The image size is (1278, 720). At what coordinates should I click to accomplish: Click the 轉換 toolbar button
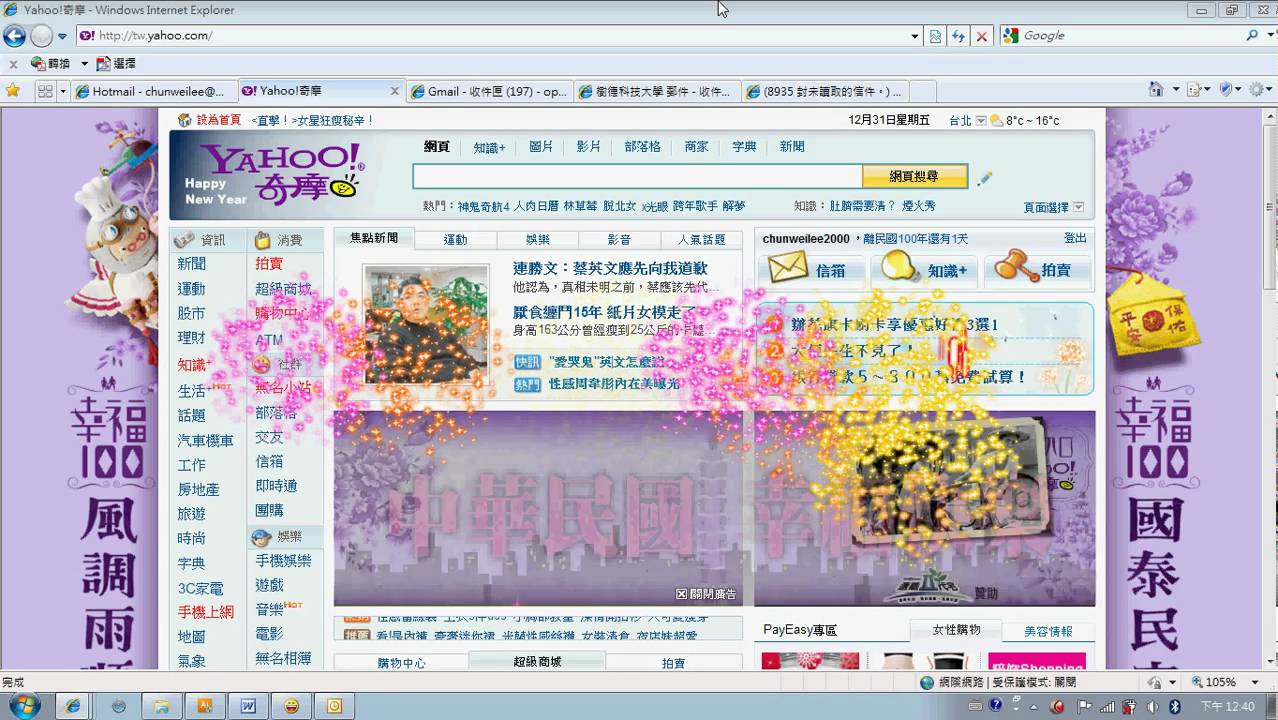tap(52, 63)
